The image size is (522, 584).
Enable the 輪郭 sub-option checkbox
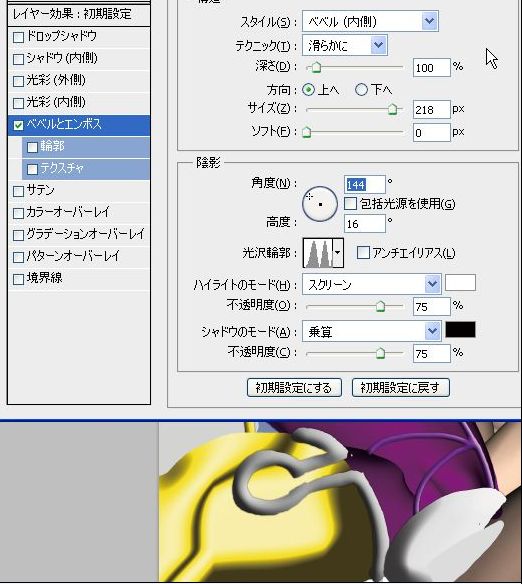pyautogui.click(x=32, y=147)
